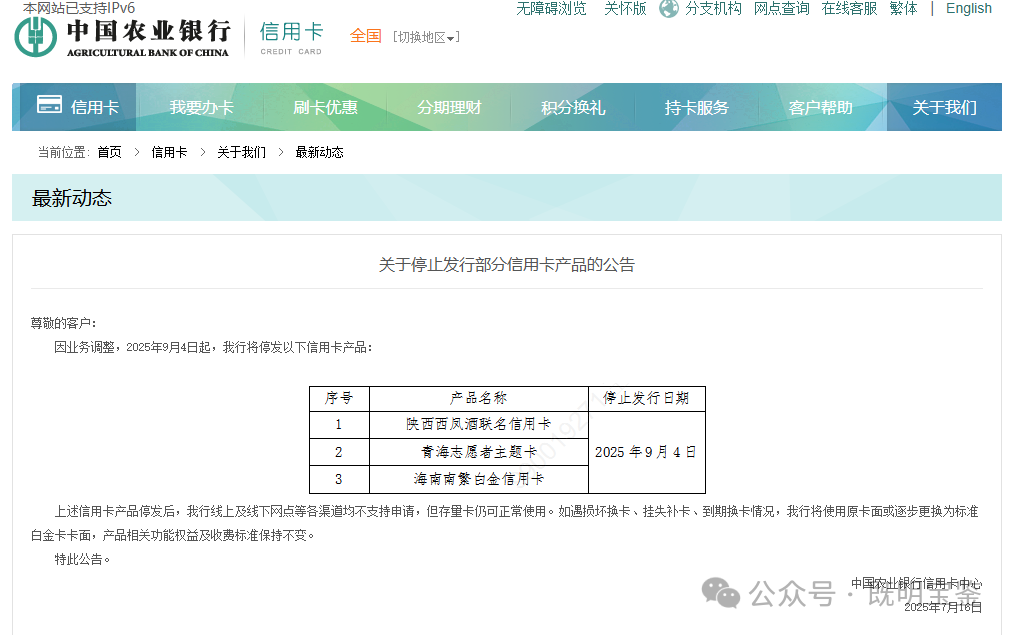The image size is (1014, 635).
Task: Click the 信用卡 breadcrumb link
Action: coord(168,152)
